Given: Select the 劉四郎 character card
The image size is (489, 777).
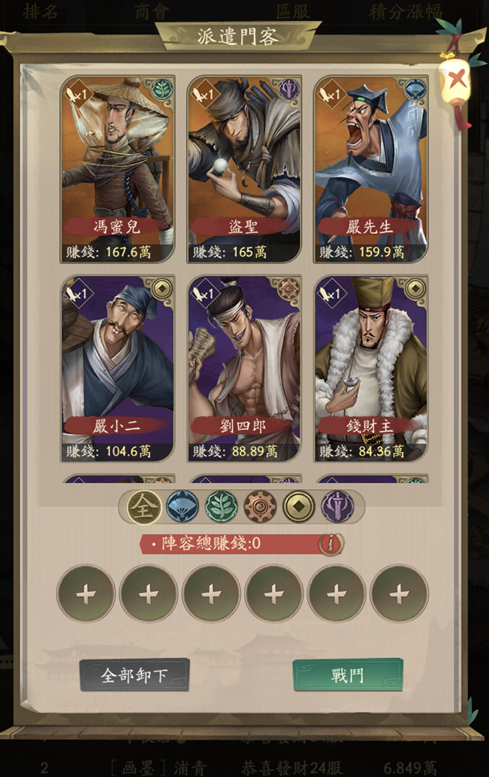Looking at the screenshot, I should 244,369.
